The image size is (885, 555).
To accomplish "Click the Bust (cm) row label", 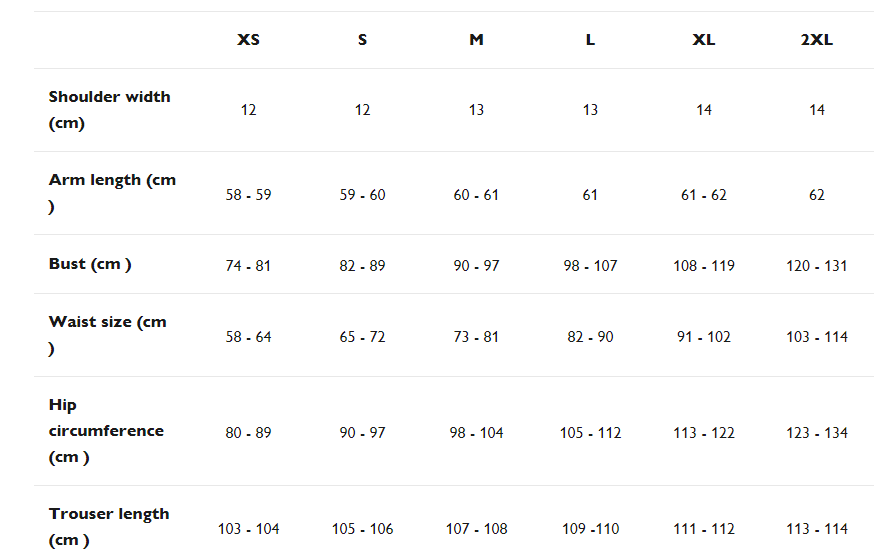I will click(90, 264).
